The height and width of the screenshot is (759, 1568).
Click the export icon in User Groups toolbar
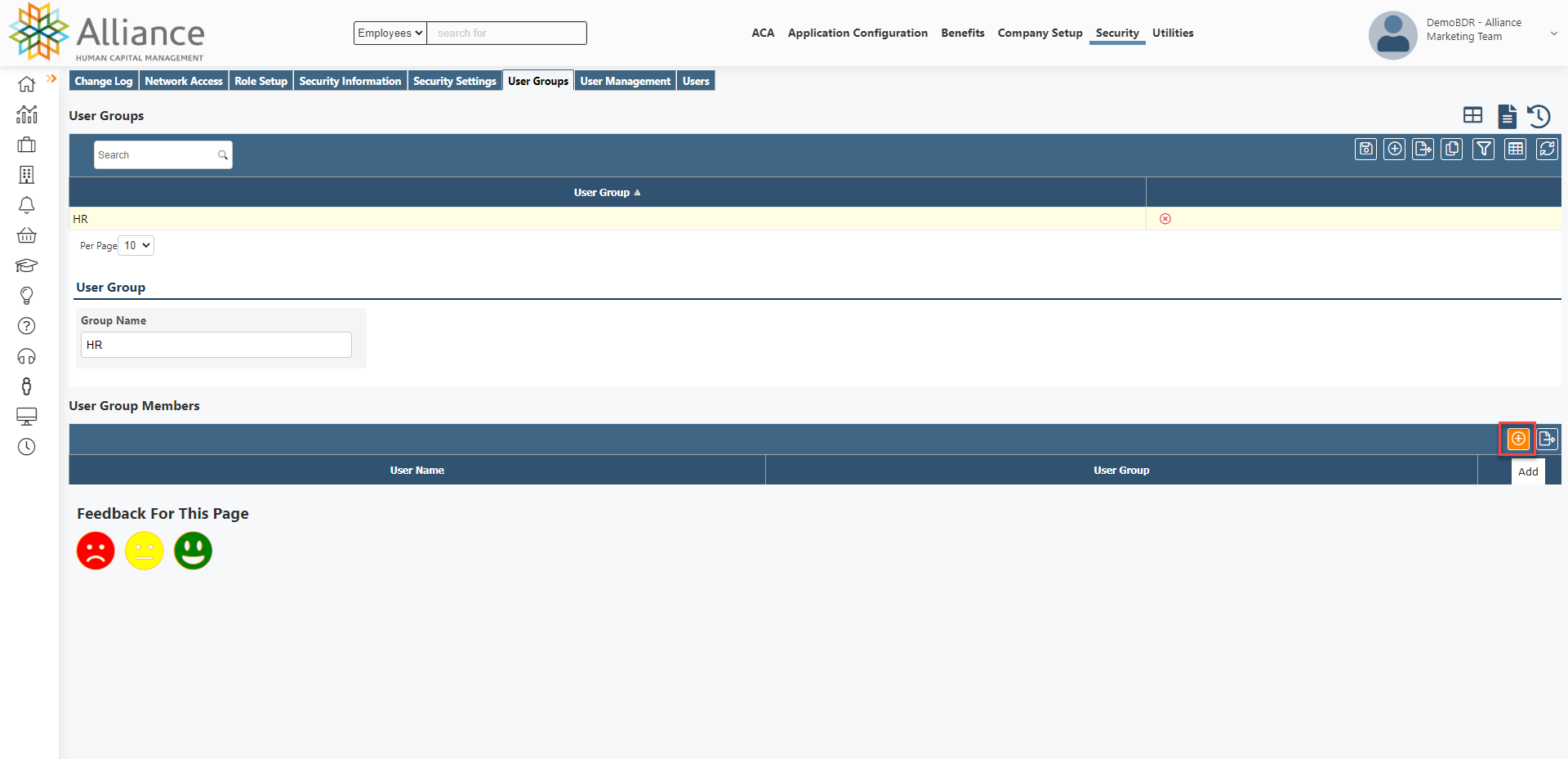pyautogui.click(x=1423, y=149)
